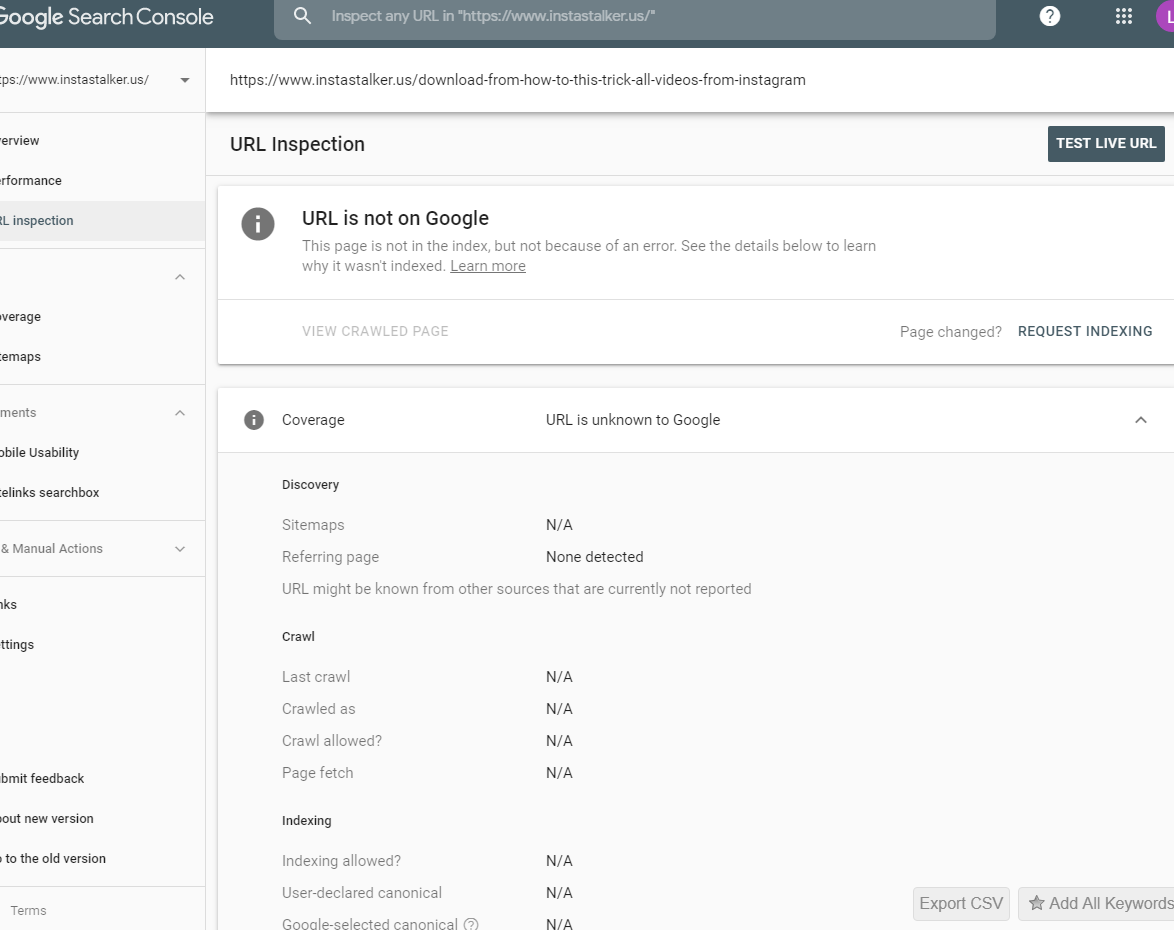Screen dimensions: 1174x930
Task: Click the Export CSV button
Action: tap(961, 903)
